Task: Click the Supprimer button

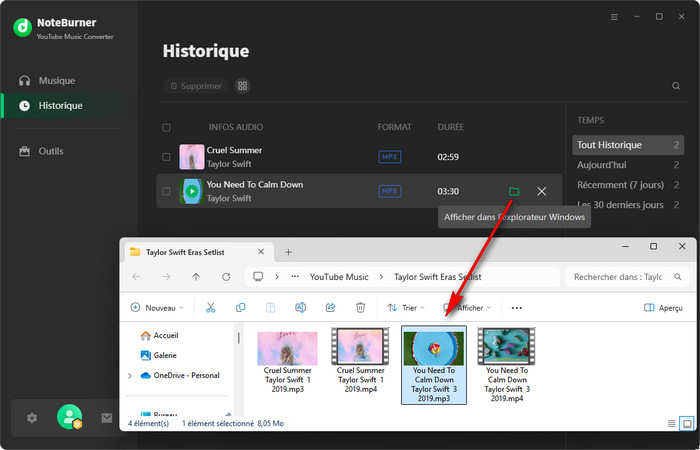Action: (196, 86)
